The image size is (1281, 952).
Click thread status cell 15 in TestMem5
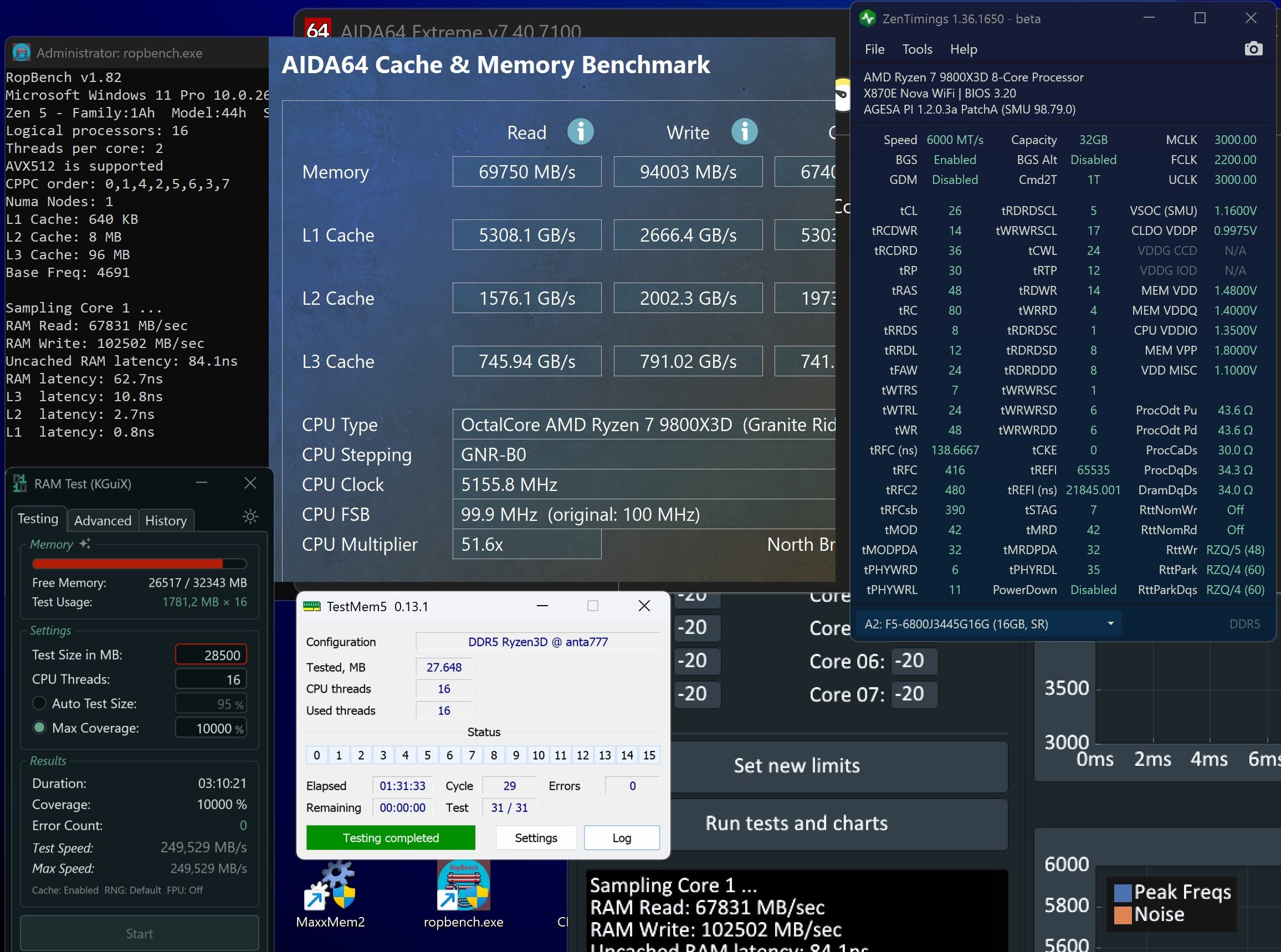649,755
